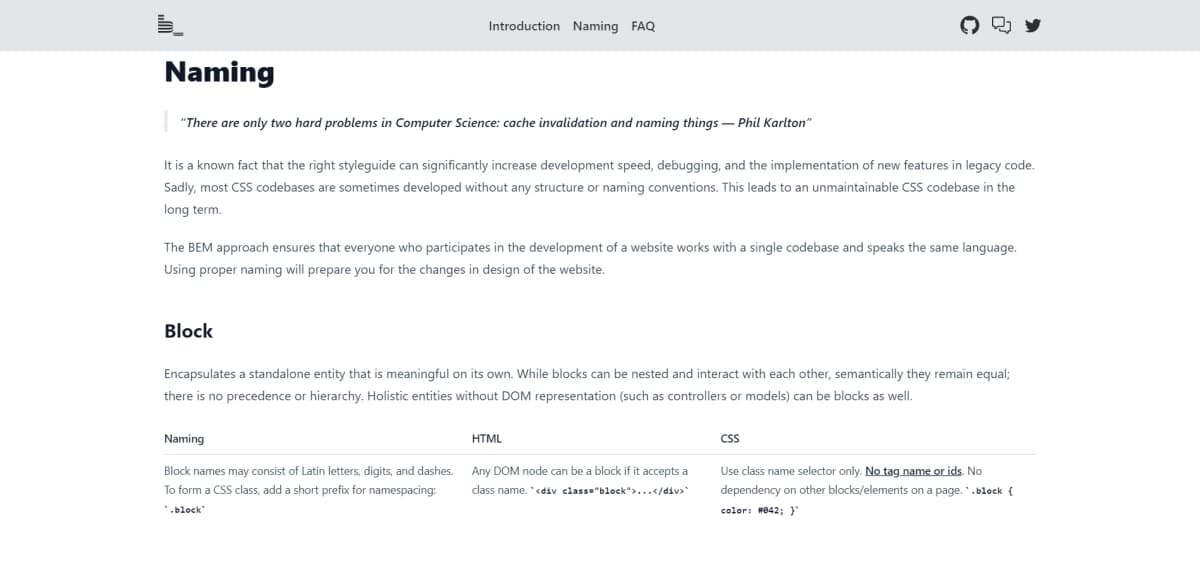Click the paragraph starting "The BEM approach"
Viewport: 1200px width, 564px height.
click(590, 258)
